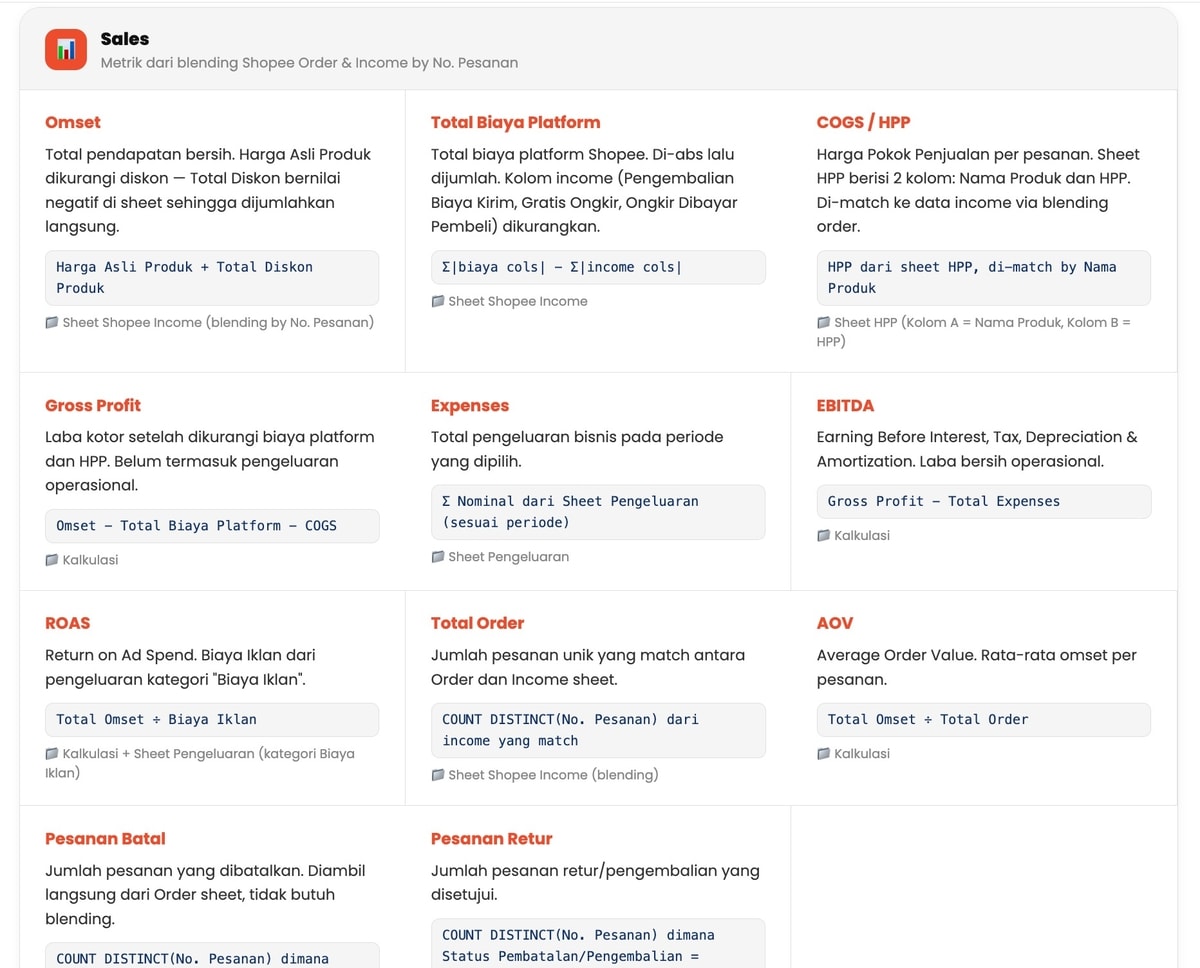Click folder icon under Total Order formula
1200x968 pixels.
tap(438, 775)
